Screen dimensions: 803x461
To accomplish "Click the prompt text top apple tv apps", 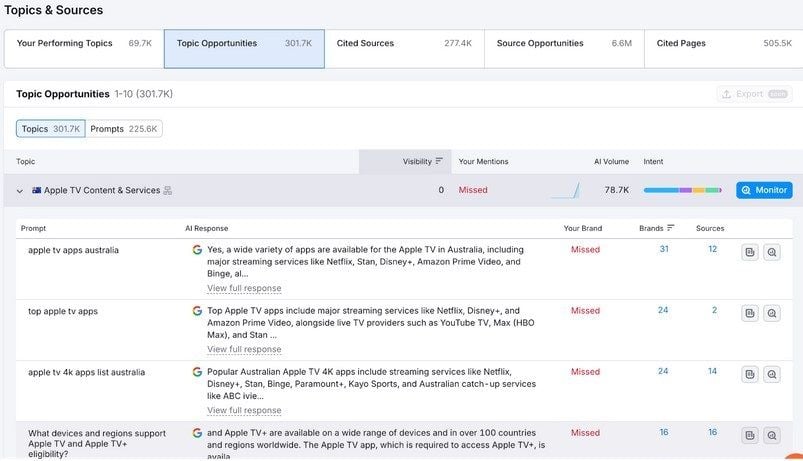I will tap(62, 311).
